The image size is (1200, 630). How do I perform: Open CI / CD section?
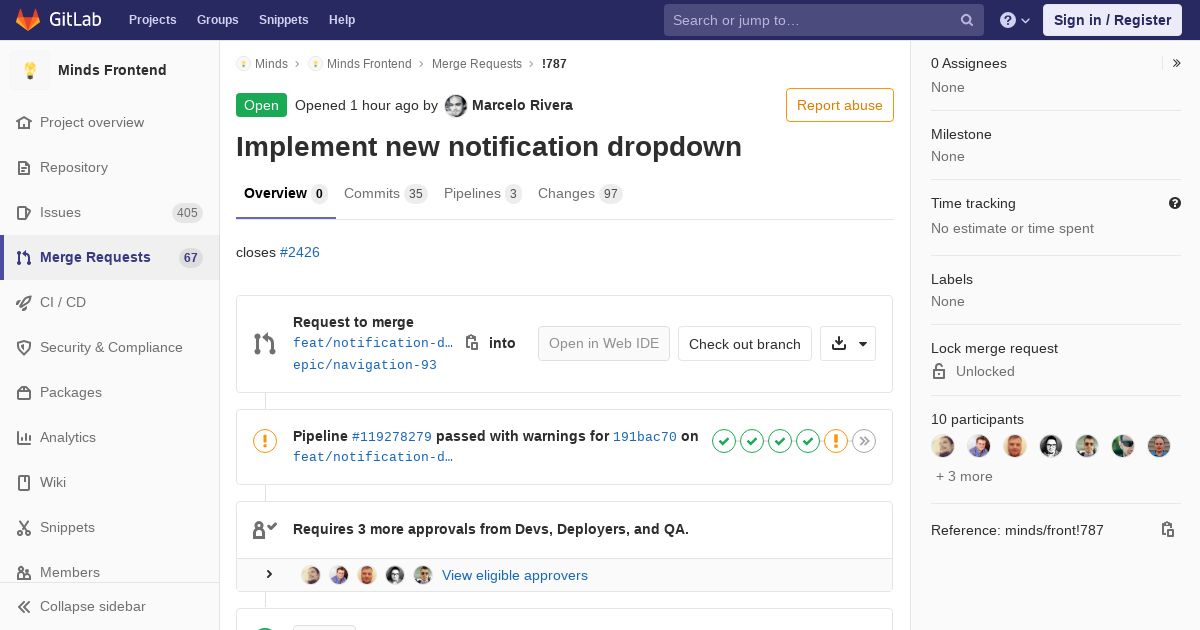110,302
